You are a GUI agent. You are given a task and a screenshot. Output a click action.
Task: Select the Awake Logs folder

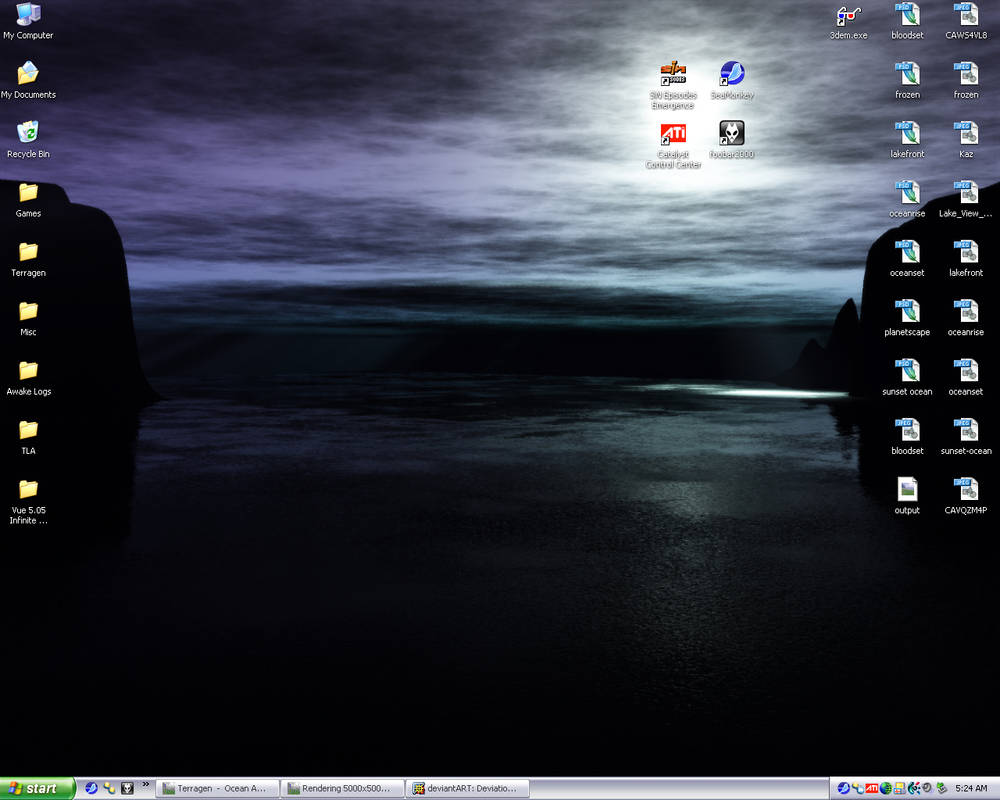point(28,377)
